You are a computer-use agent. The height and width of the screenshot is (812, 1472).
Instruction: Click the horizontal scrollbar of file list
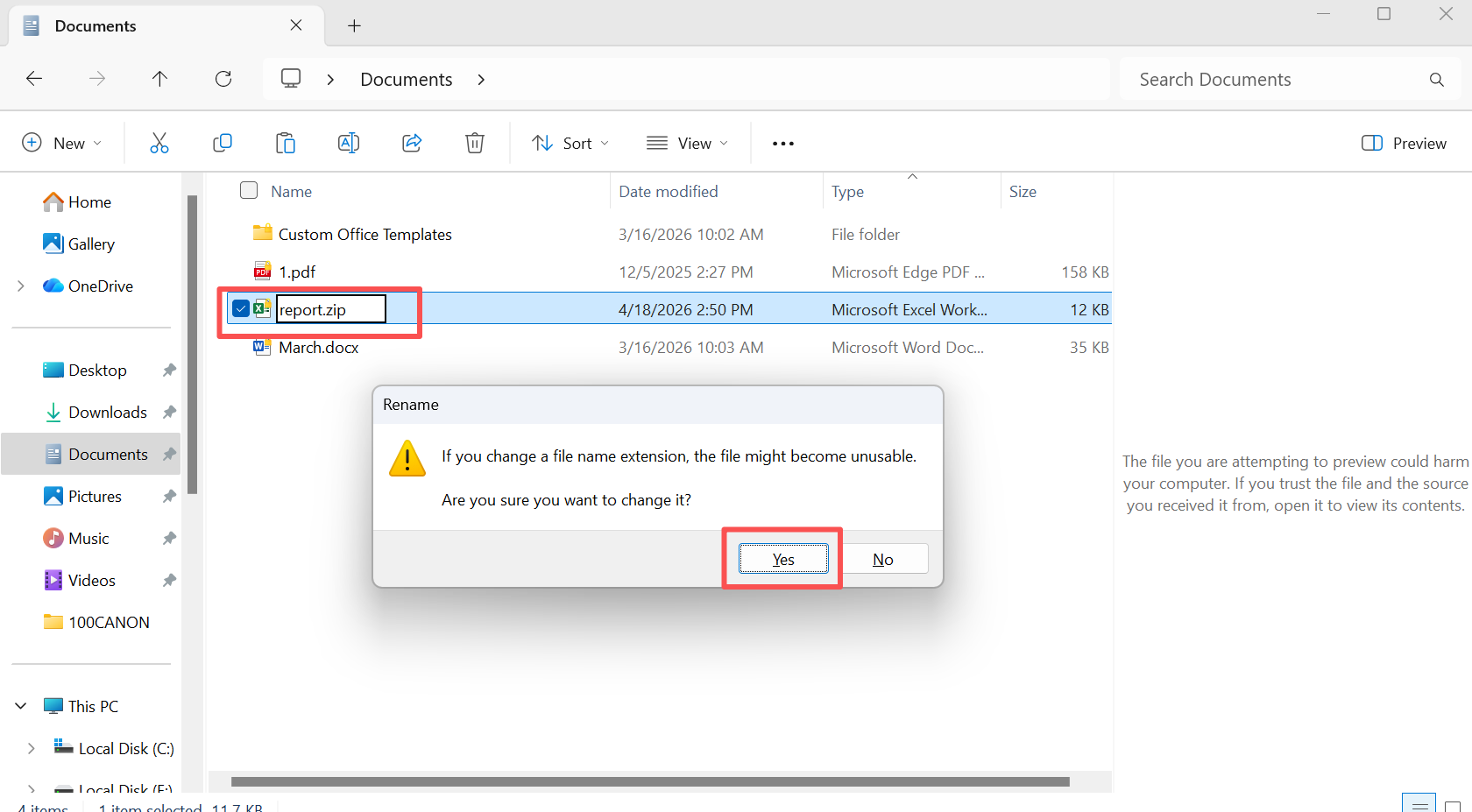pyautogui.click(x=650, y=781)
